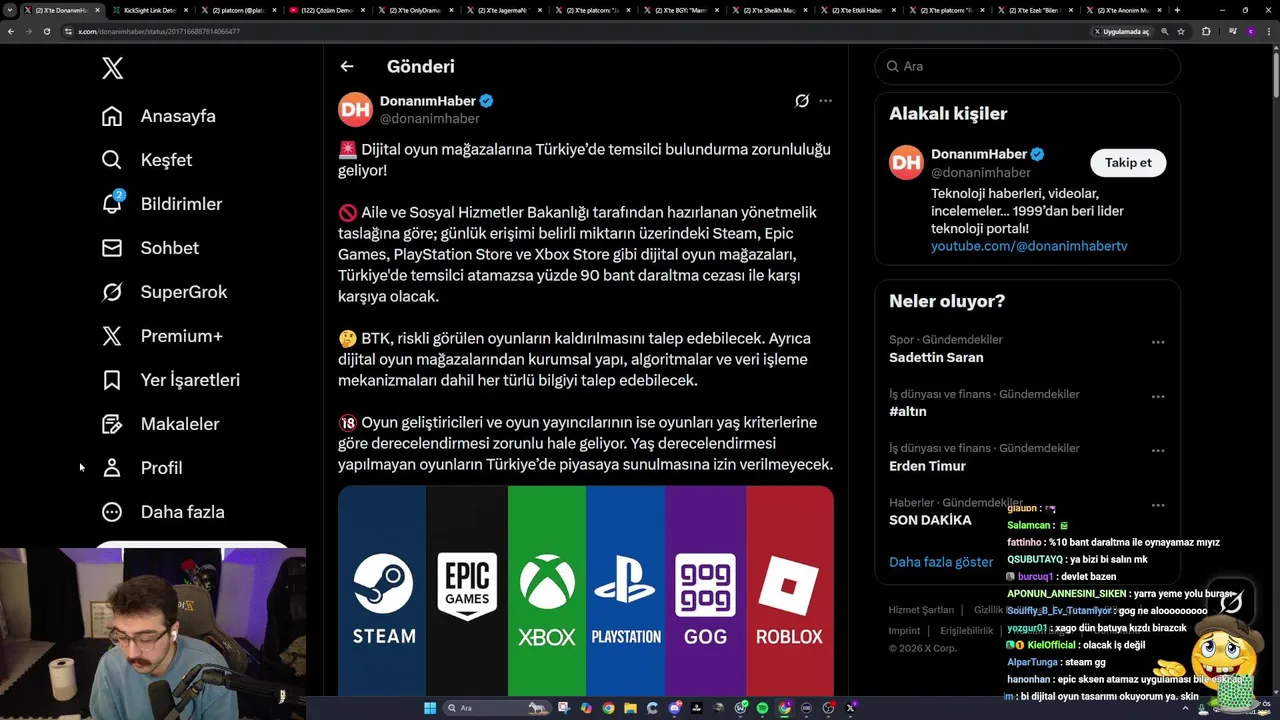Follow DonanımHaber with Takip et
The height and width of the screenshot is (720, 1280).
coord(1128,162)
